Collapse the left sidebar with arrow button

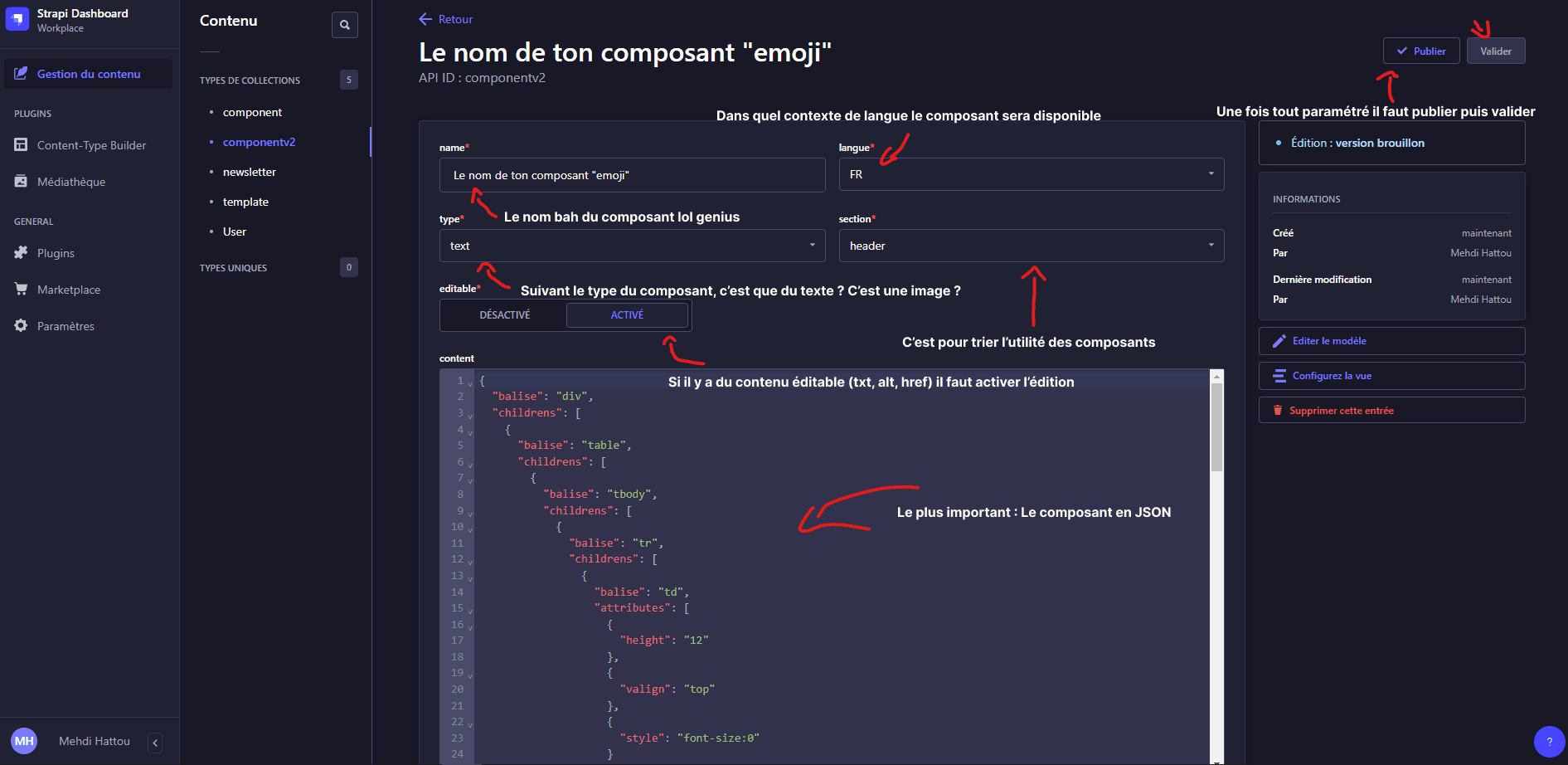click(155, 743)
